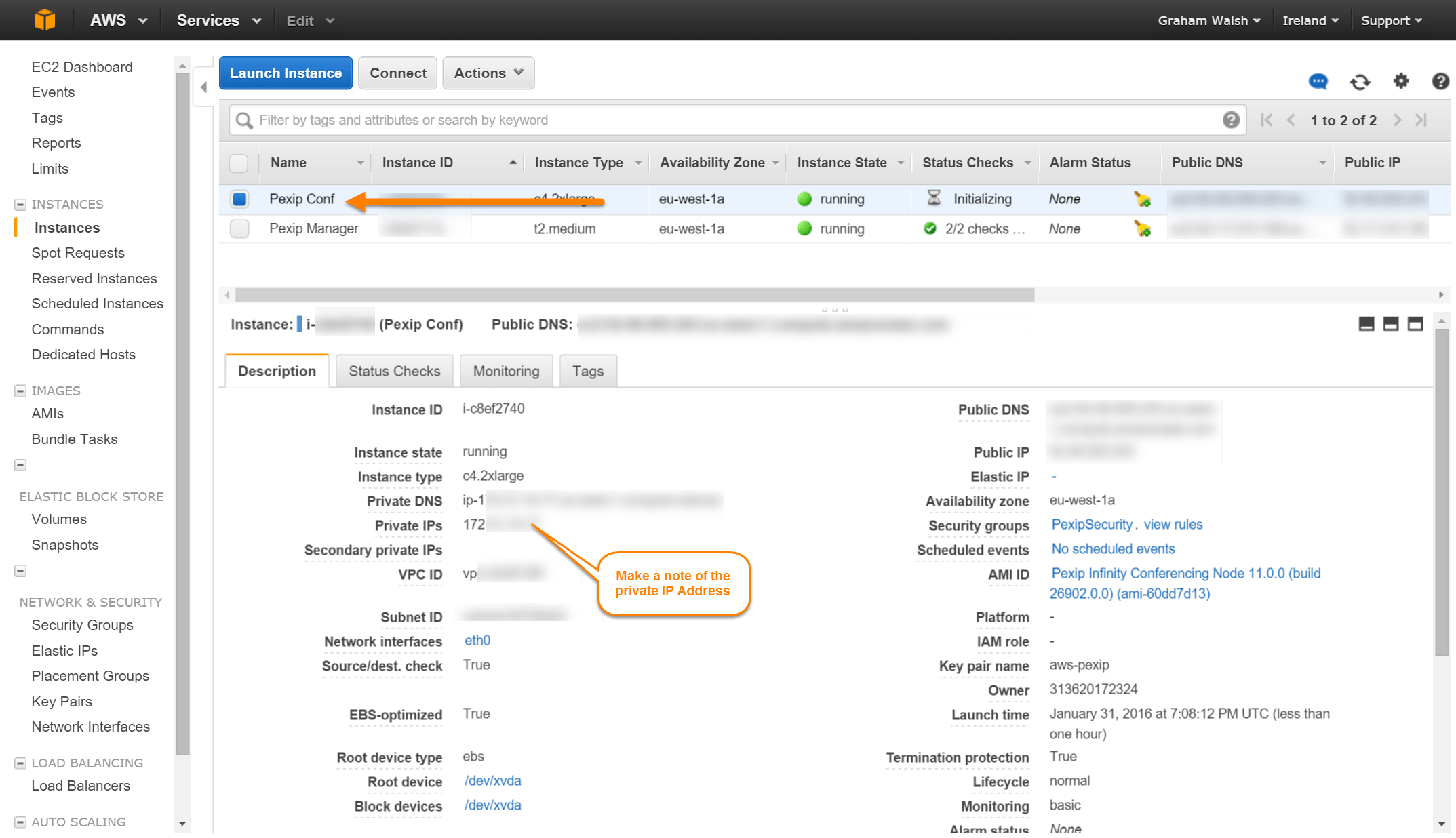
Task: Switch to the Description tab
Action: coord(277,371)
